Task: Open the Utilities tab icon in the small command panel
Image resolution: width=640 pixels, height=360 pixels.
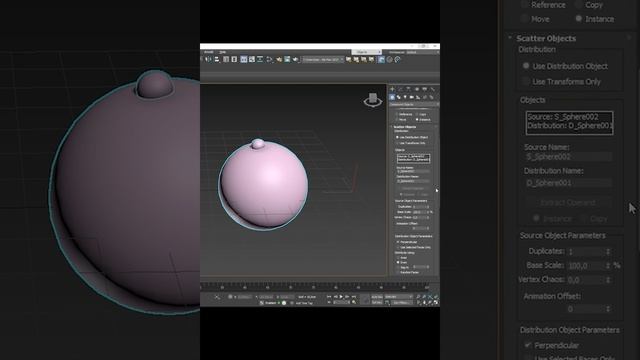Action: coord(433,89)
